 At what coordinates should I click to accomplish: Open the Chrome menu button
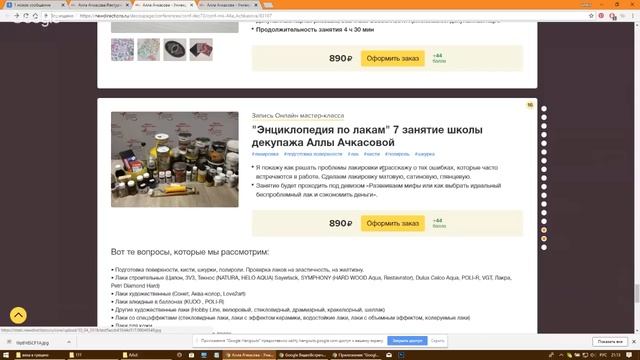(x=633, y=16)
